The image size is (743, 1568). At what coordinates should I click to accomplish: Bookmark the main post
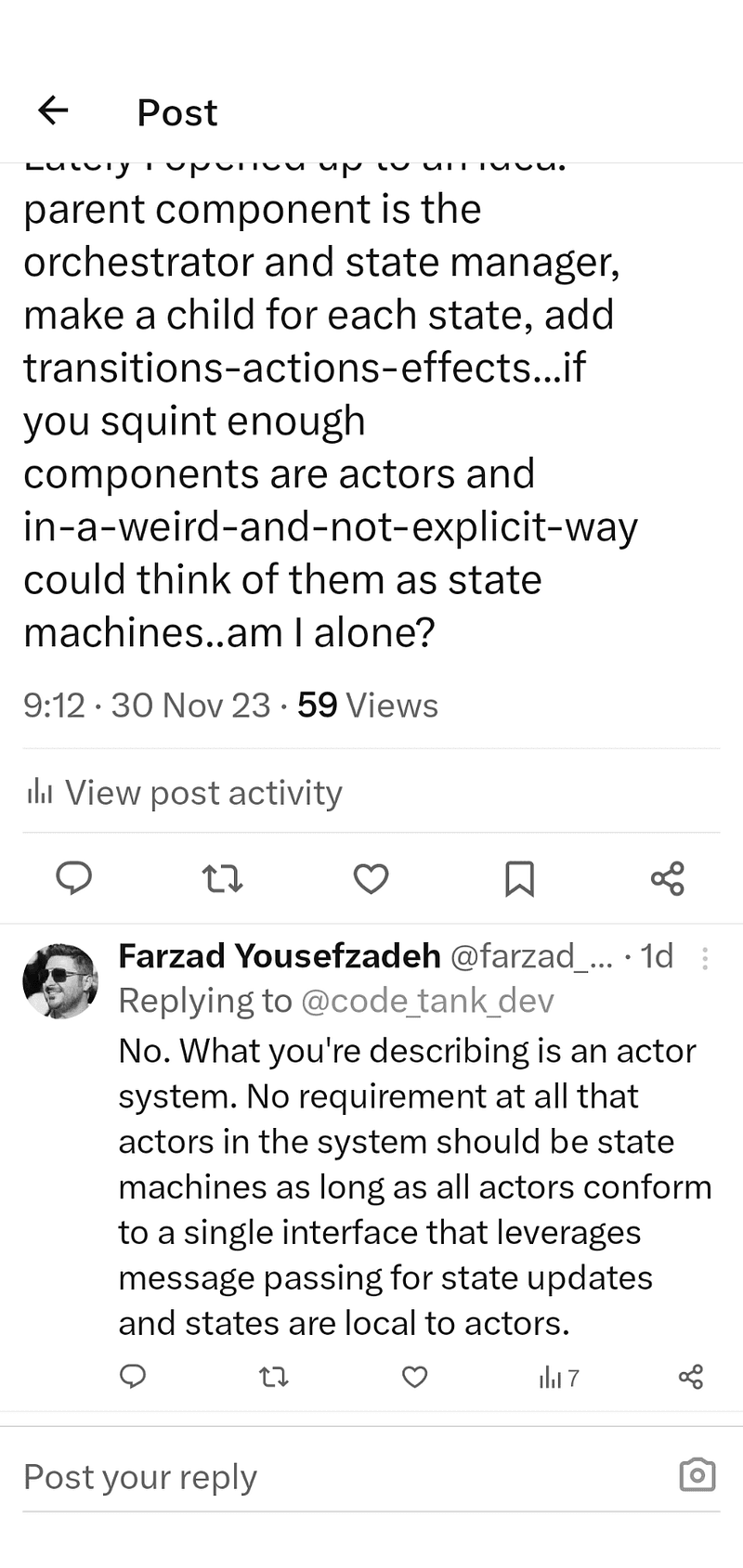point(520,878)
